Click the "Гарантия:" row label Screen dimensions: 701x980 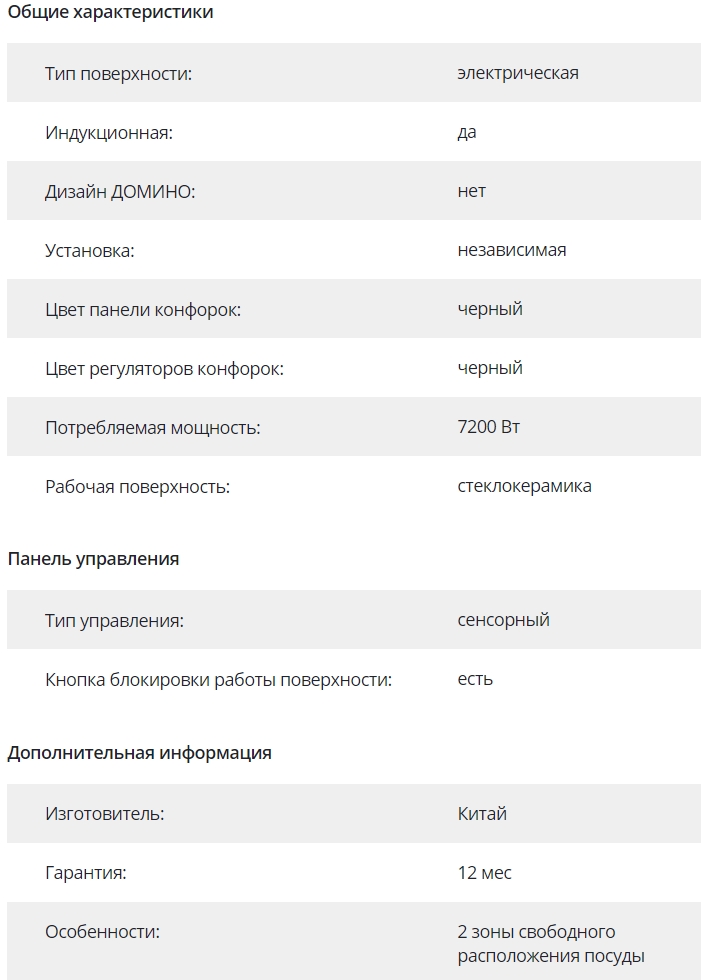86,873
